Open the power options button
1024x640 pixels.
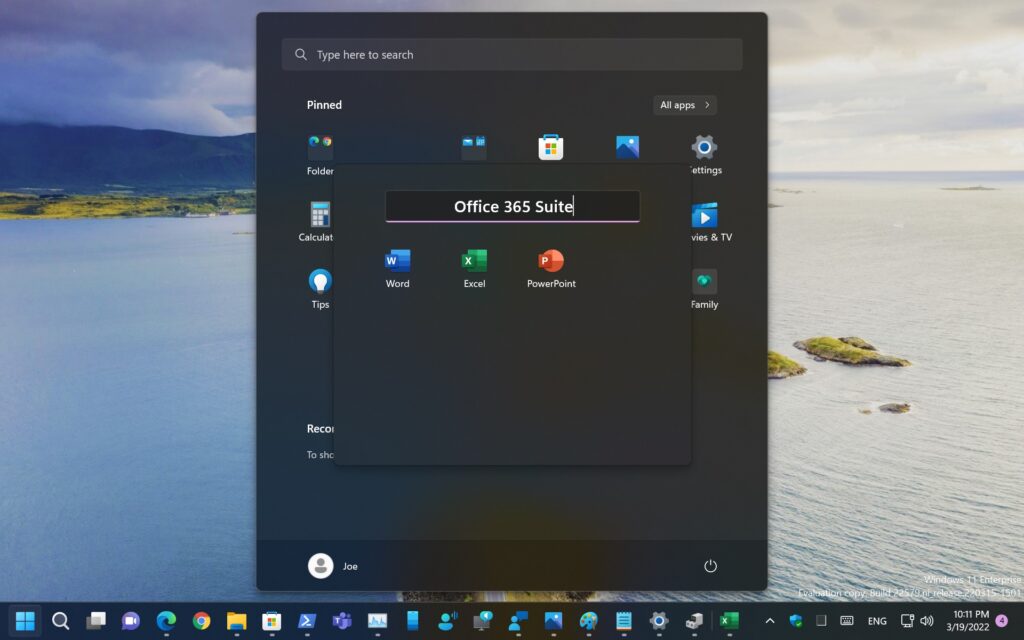pyautogui.click(x=710, y=566)
